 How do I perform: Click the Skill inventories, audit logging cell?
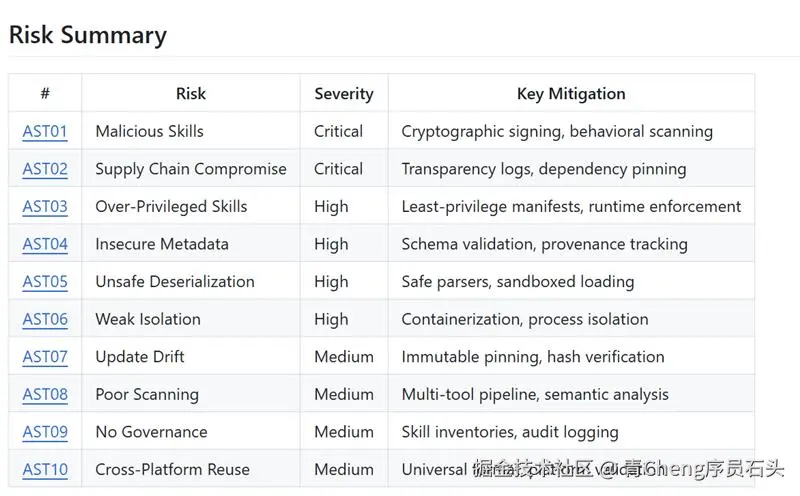tap(509, 432)
